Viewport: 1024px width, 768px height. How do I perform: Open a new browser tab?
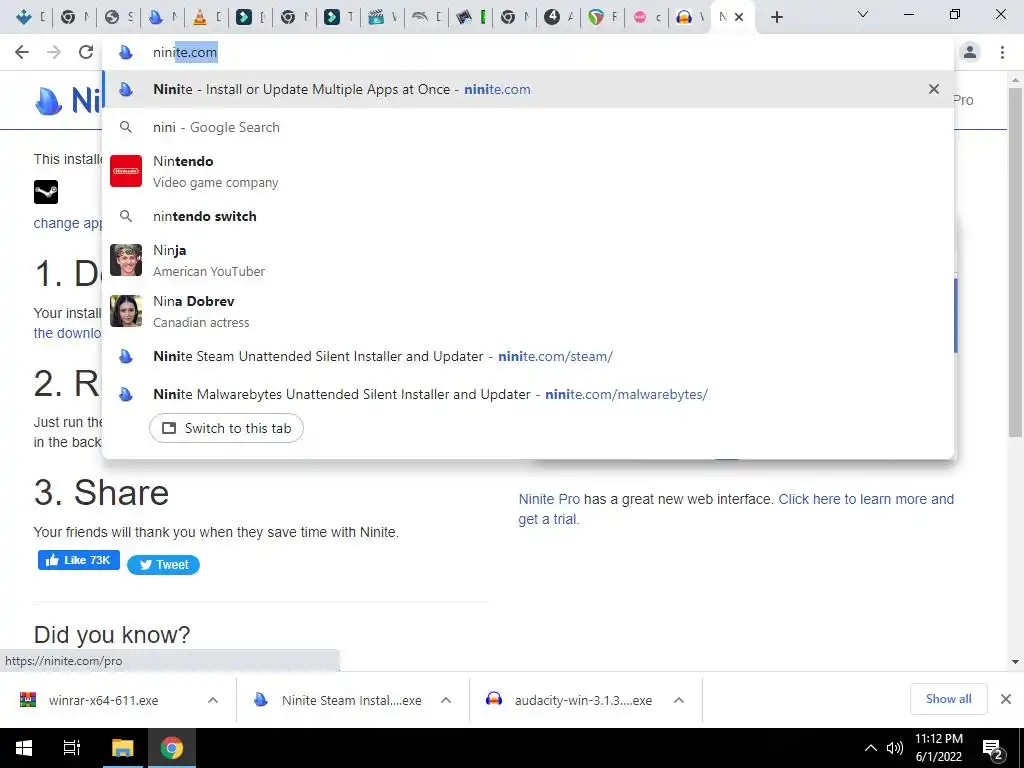[x=776, y=17]
